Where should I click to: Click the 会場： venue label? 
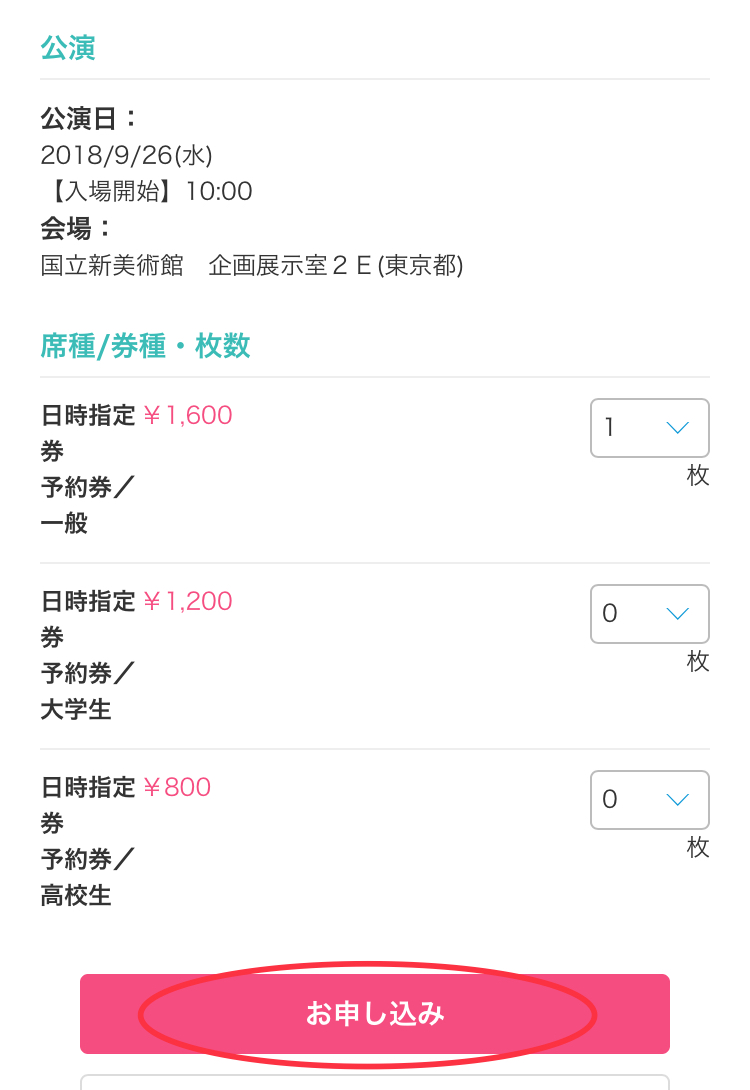75,228
